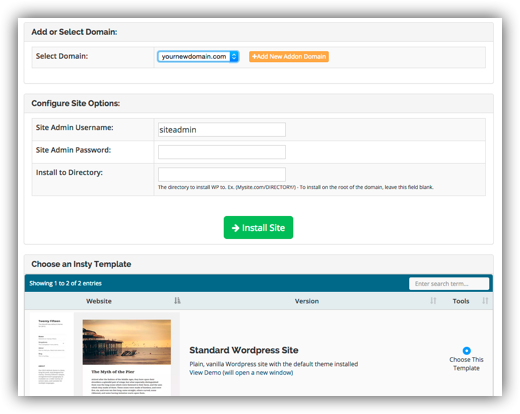Open the View Demo link
Screen dimensions: 520x414
click(x=241, y=373)
